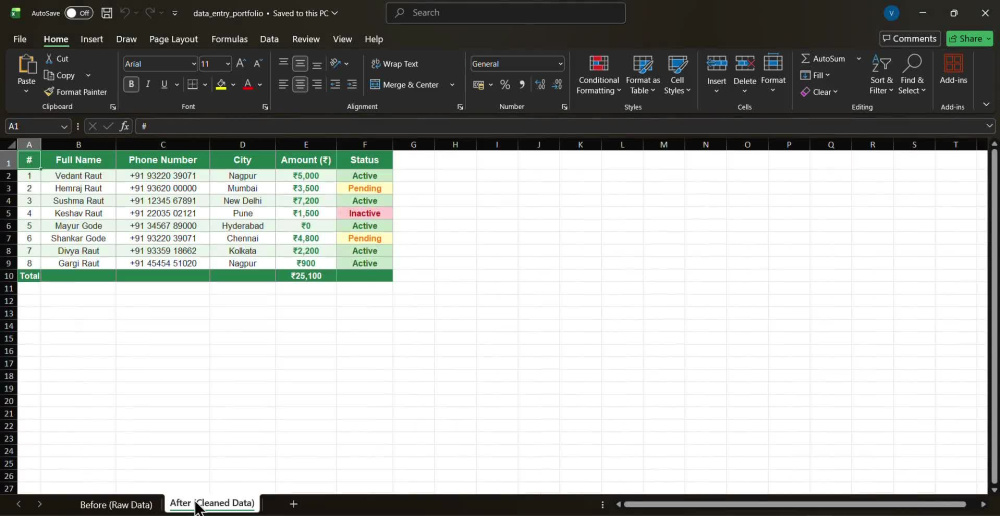The height and width of the screenshot is (516, 1000).
Task: Collapse the ribbon with the chevron
Action: (x=986, y=104)
